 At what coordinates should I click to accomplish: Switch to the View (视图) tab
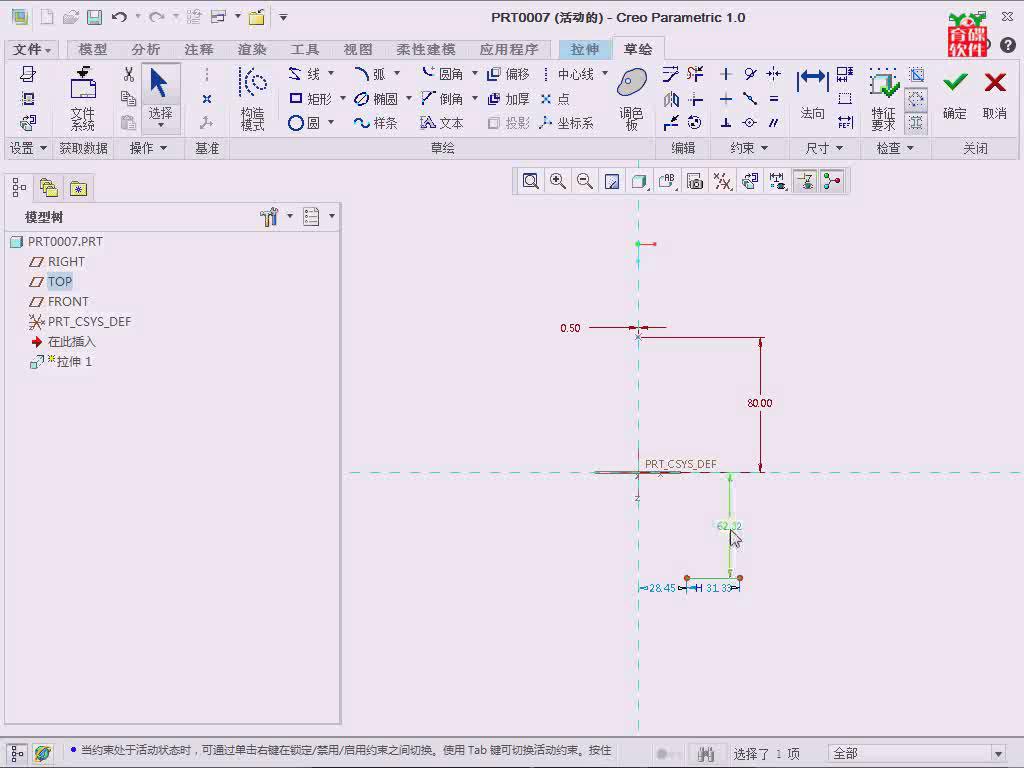coord(357,49)
